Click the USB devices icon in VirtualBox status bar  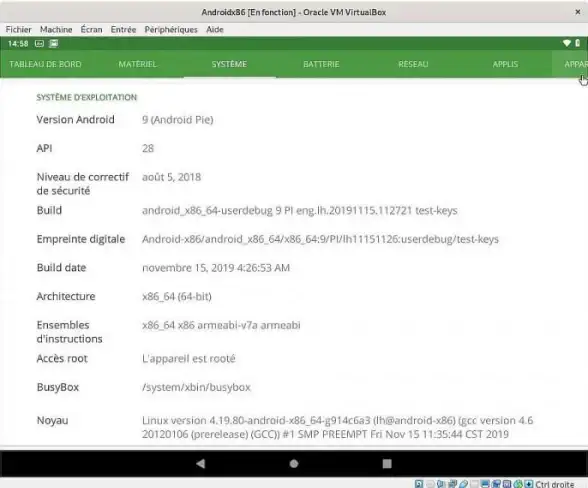464,484
